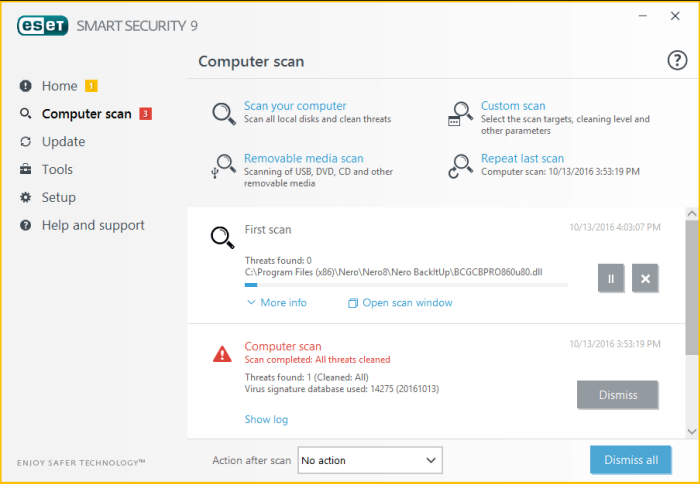Click the 4:03:07 PM timestamp

(x=615, y=227)
